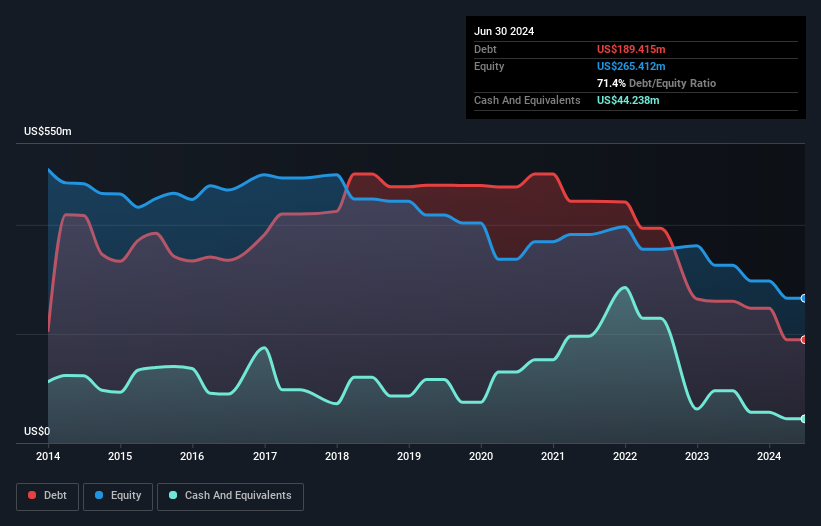Screen dimensions: 821x526
Task: Click the tooltip Cash And Equivalents label
Action: [527, 100]
